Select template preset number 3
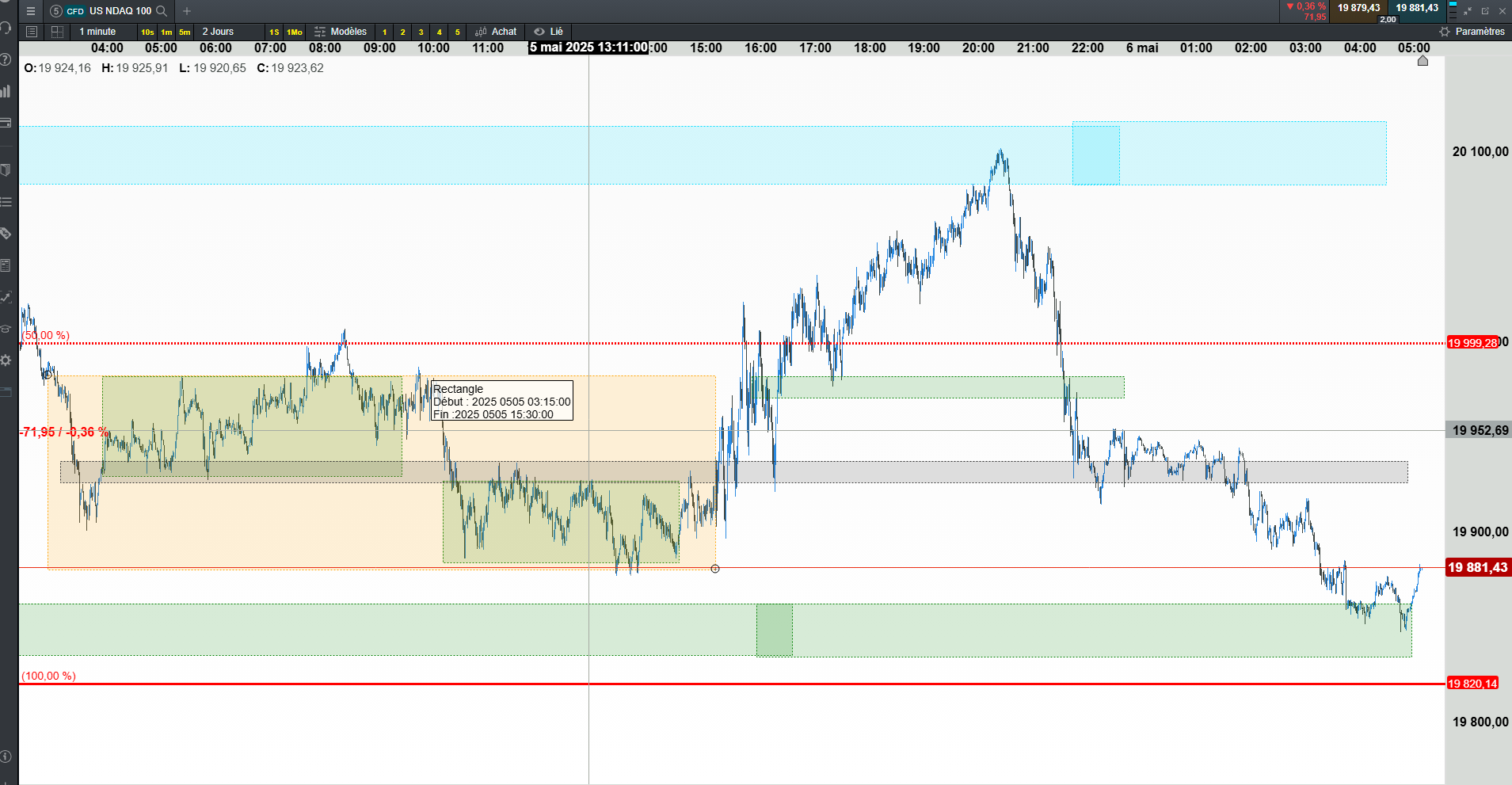Image resolution: width=1512 pixels, height=785 pixels. click(x=421, y=32)
